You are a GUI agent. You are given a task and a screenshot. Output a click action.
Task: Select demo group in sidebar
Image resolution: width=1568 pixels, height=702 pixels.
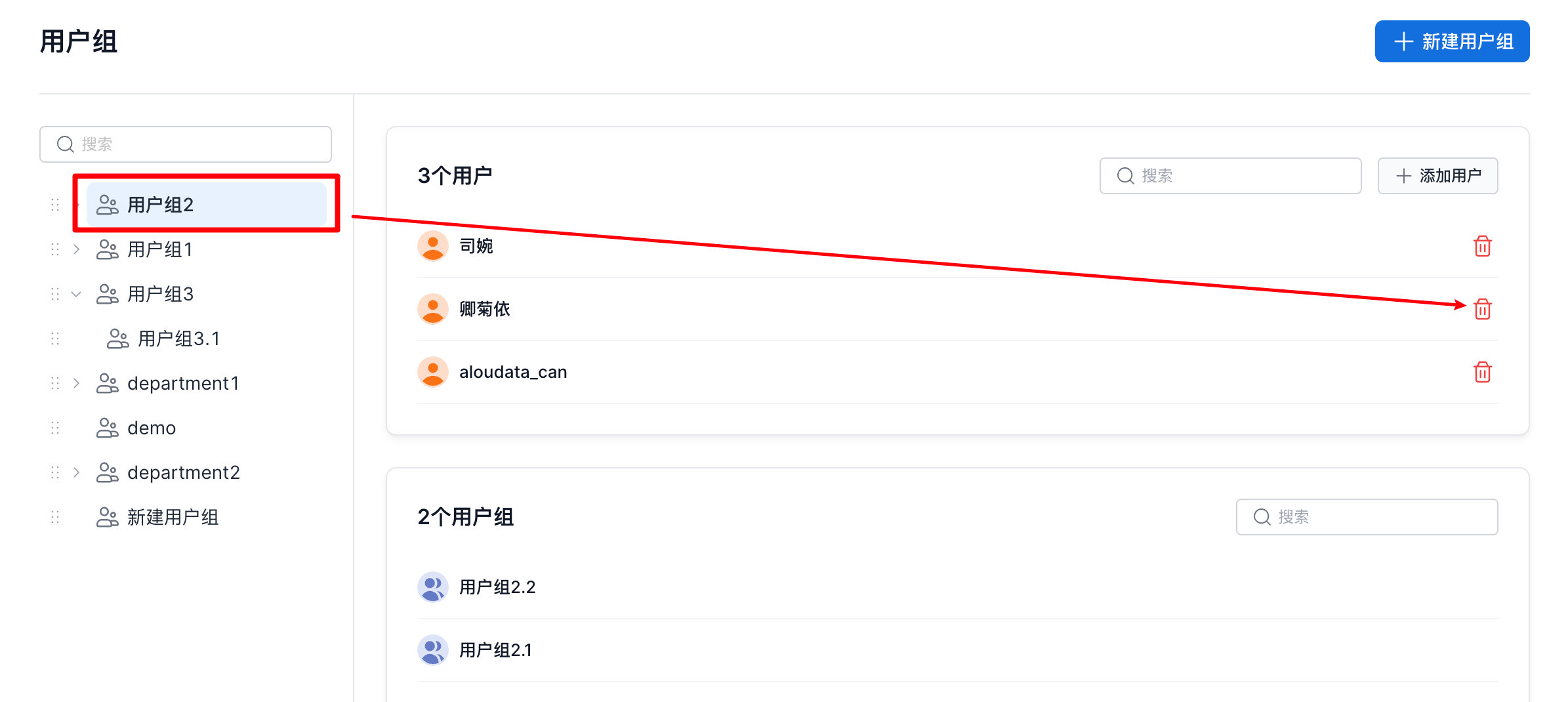tap(152, 428)
